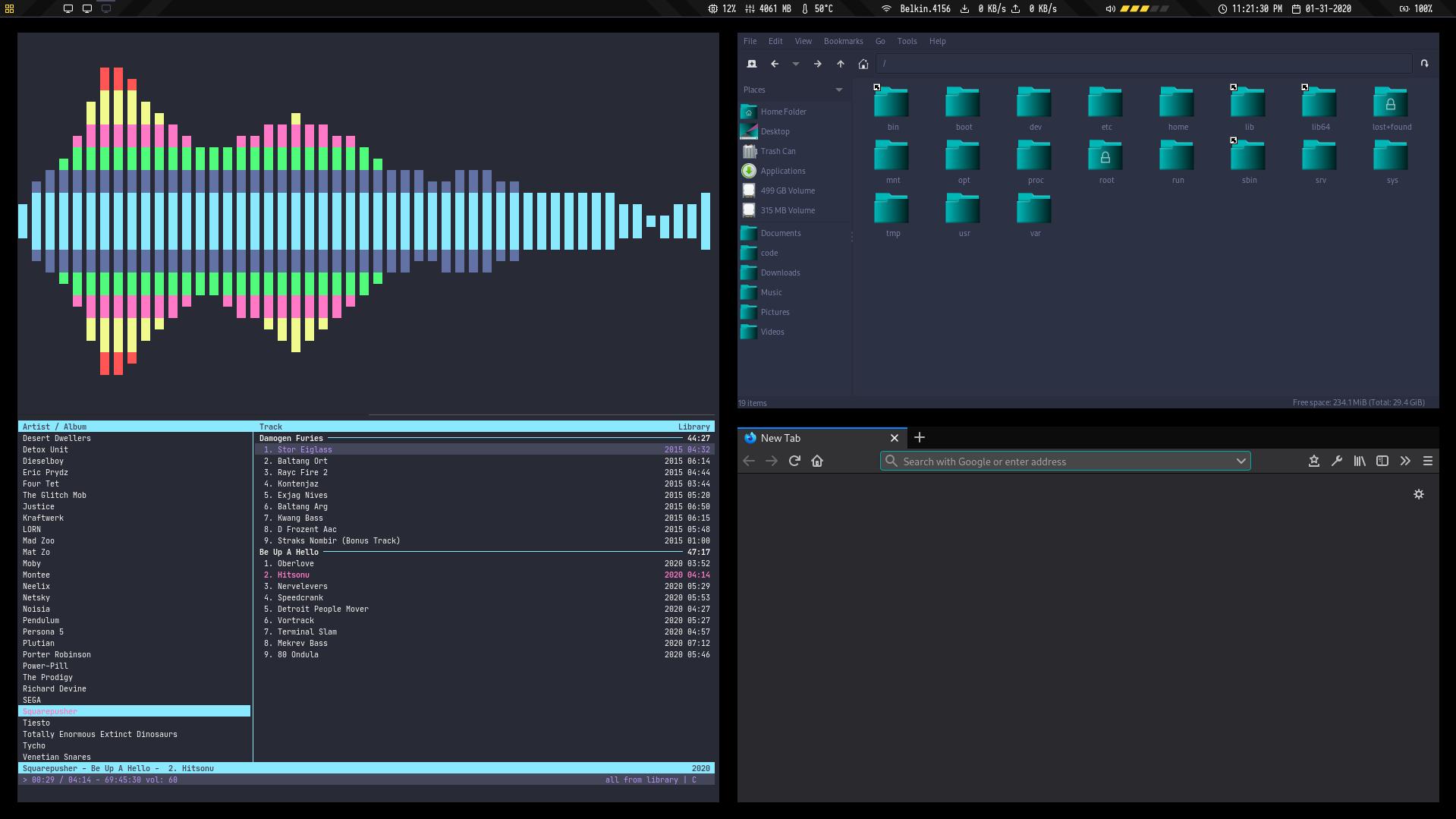Screen dimensions: 1456x819
Task: Select track Mekrev Bass
Action: point(486,643)
